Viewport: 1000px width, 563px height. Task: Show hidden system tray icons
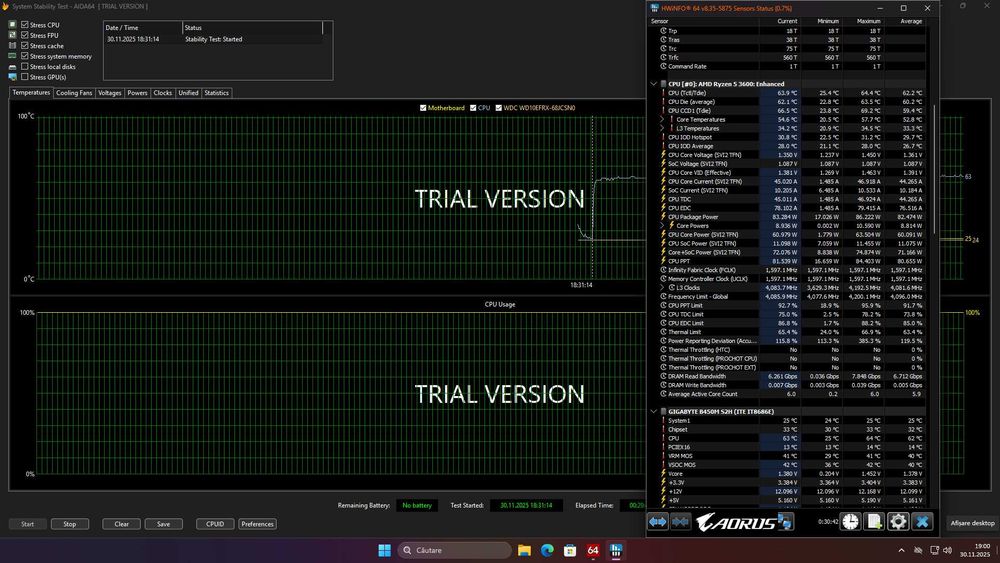coord(901,550)
